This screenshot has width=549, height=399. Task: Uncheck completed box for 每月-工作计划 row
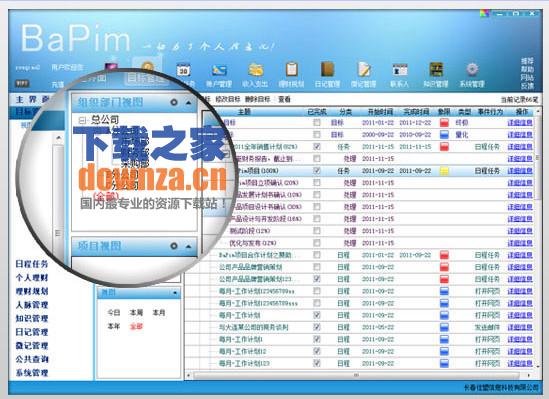317,315
